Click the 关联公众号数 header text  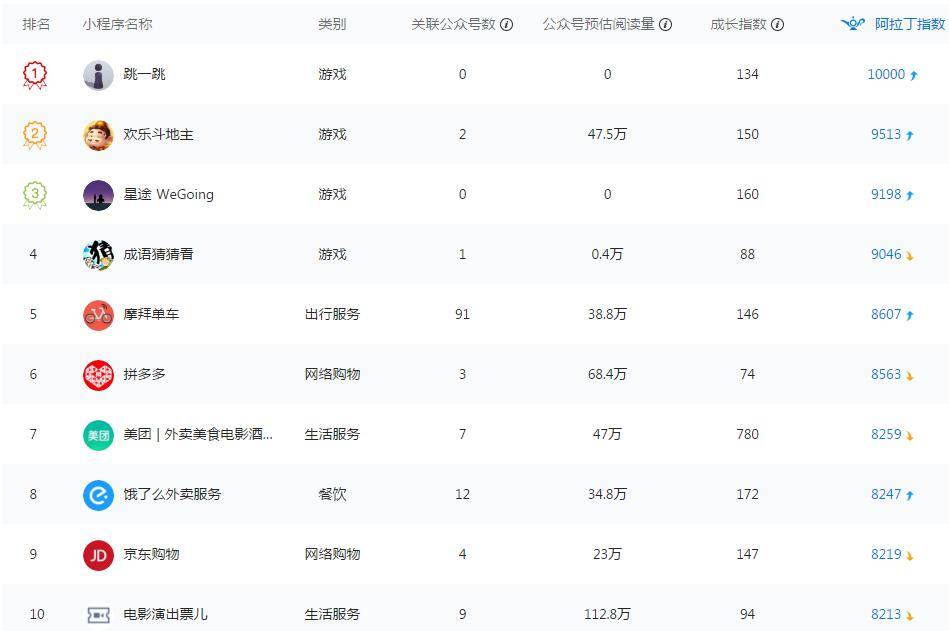click(453, 24)
